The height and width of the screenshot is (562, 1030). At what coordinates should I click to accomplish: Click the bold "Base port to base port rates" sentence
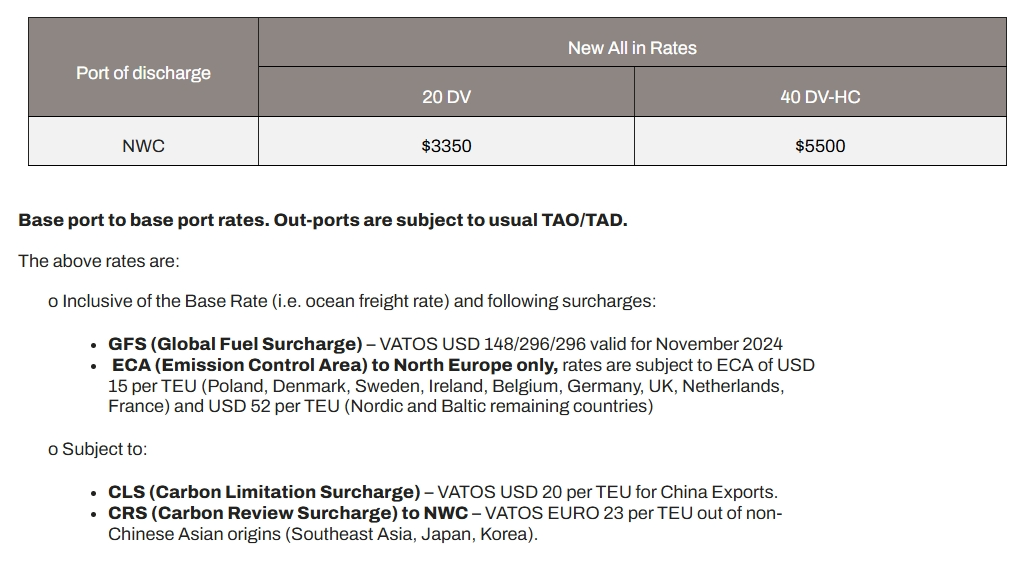144,220
